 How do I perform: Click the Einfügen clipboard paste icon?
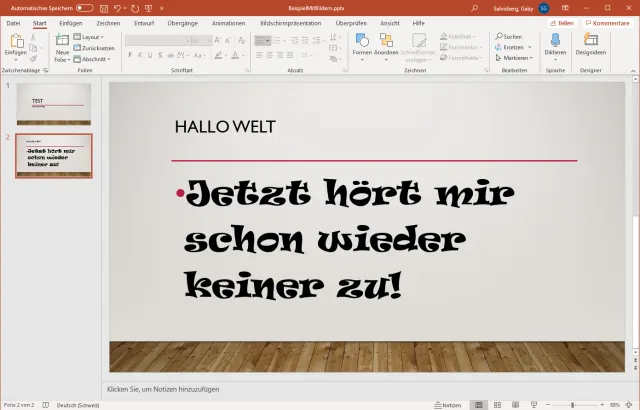tap(16, 41)
